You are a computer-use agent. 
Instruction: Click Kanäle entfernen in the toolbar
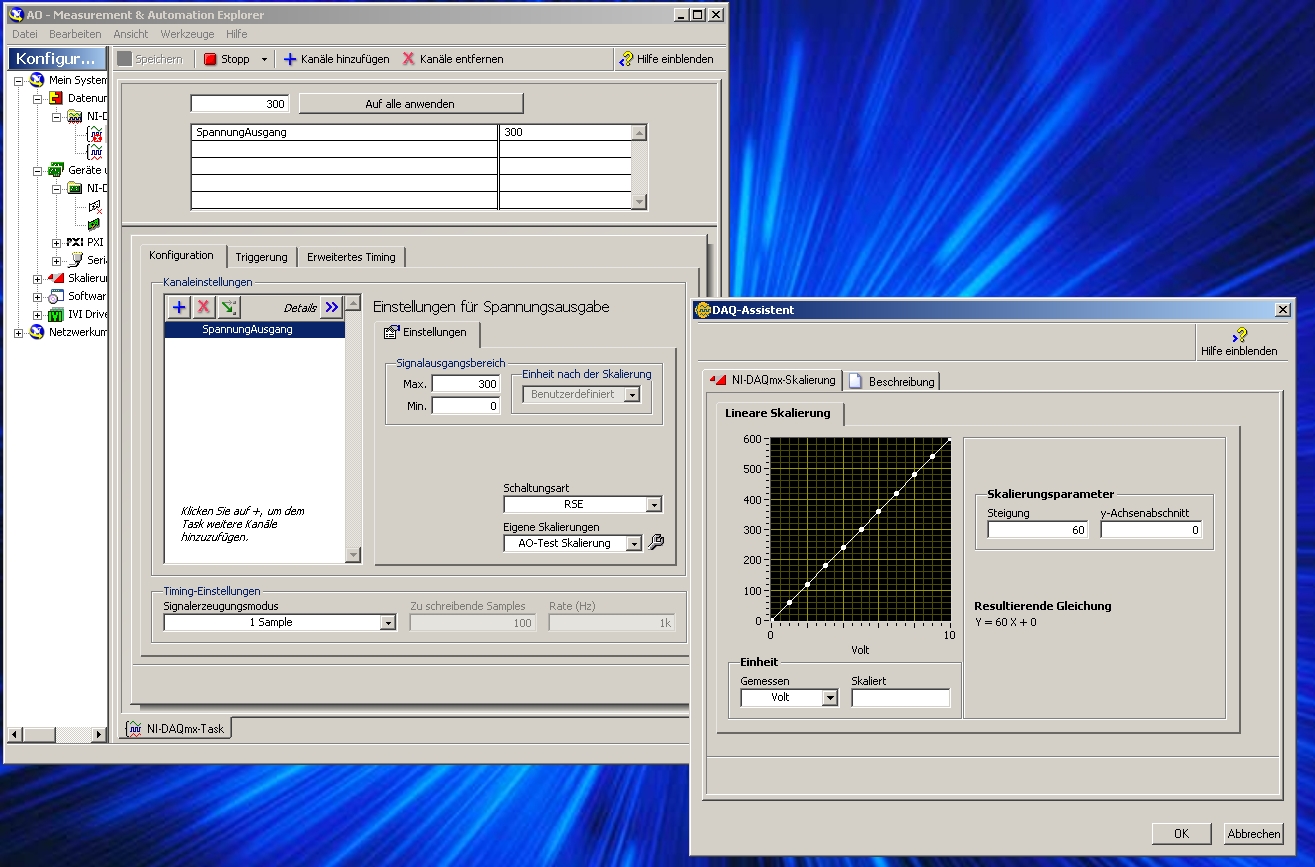coord(452,59)
